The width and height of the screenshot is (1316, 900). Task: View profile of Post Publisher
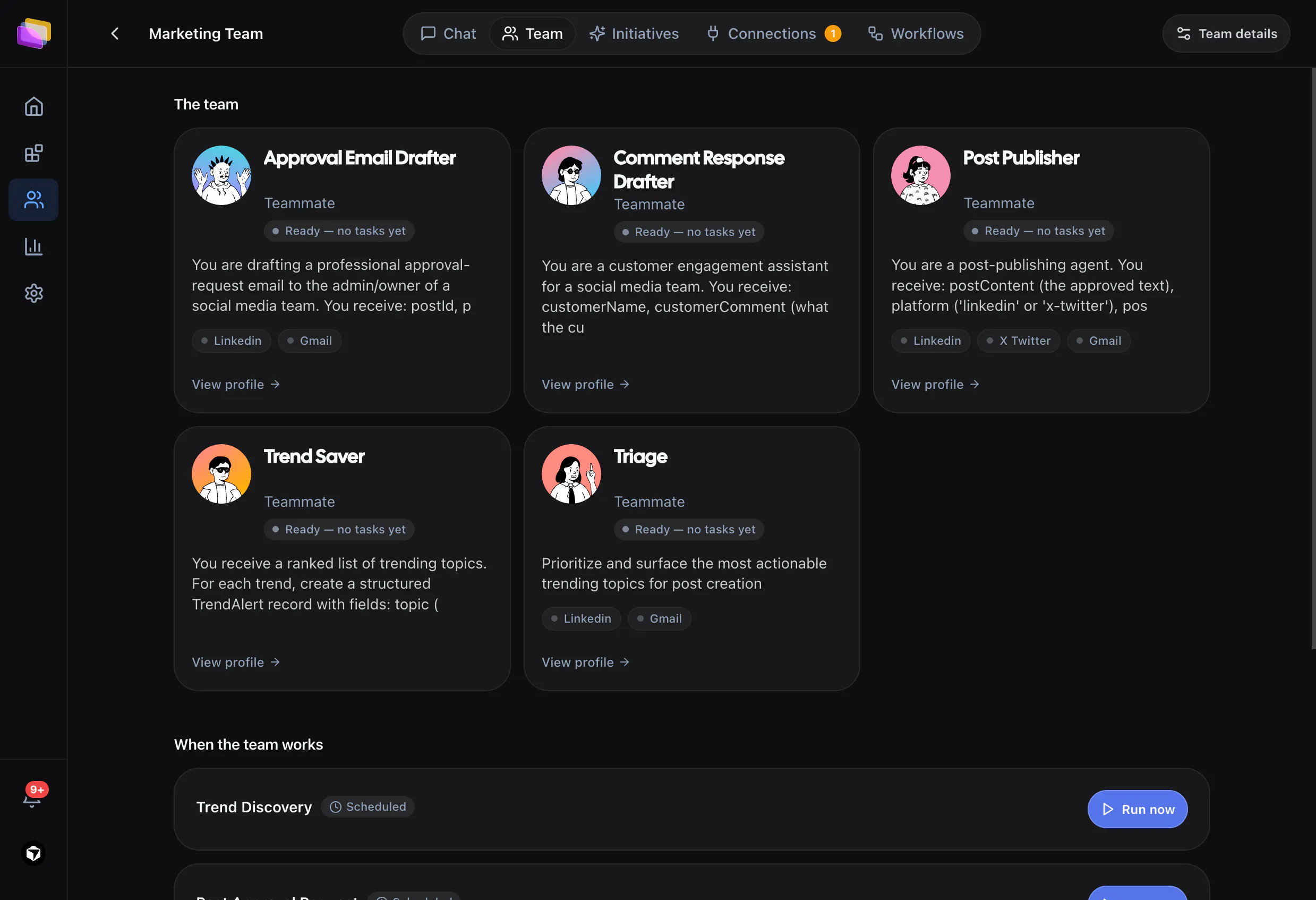(x=935, y=385)
